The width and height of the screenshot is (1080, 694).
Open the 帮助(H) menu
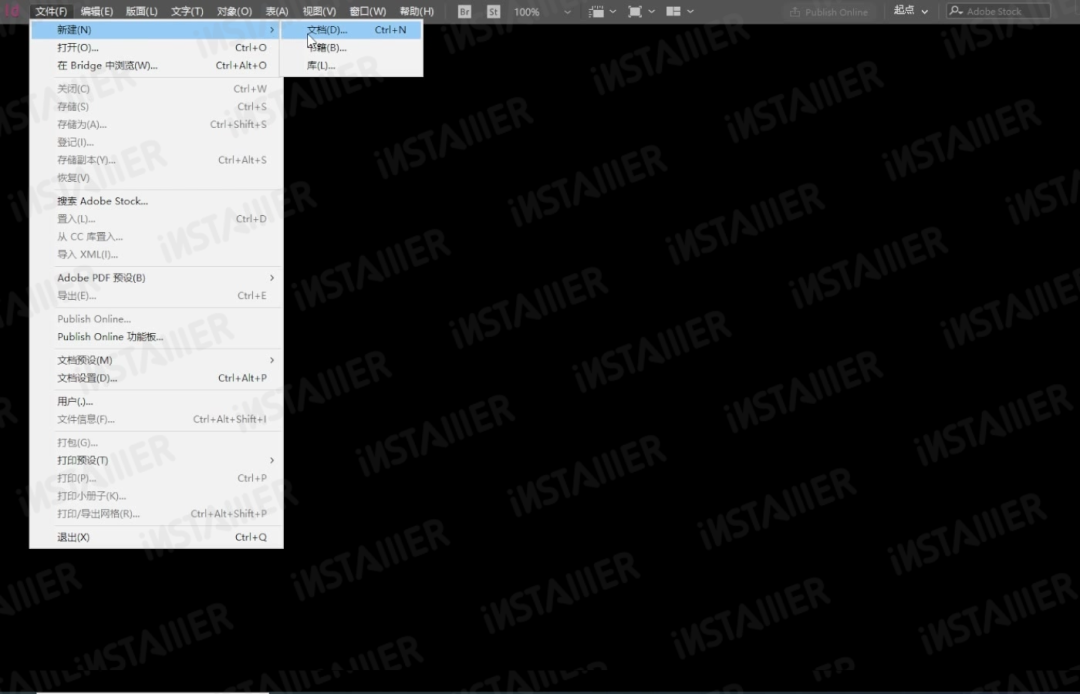coord(417,12)
